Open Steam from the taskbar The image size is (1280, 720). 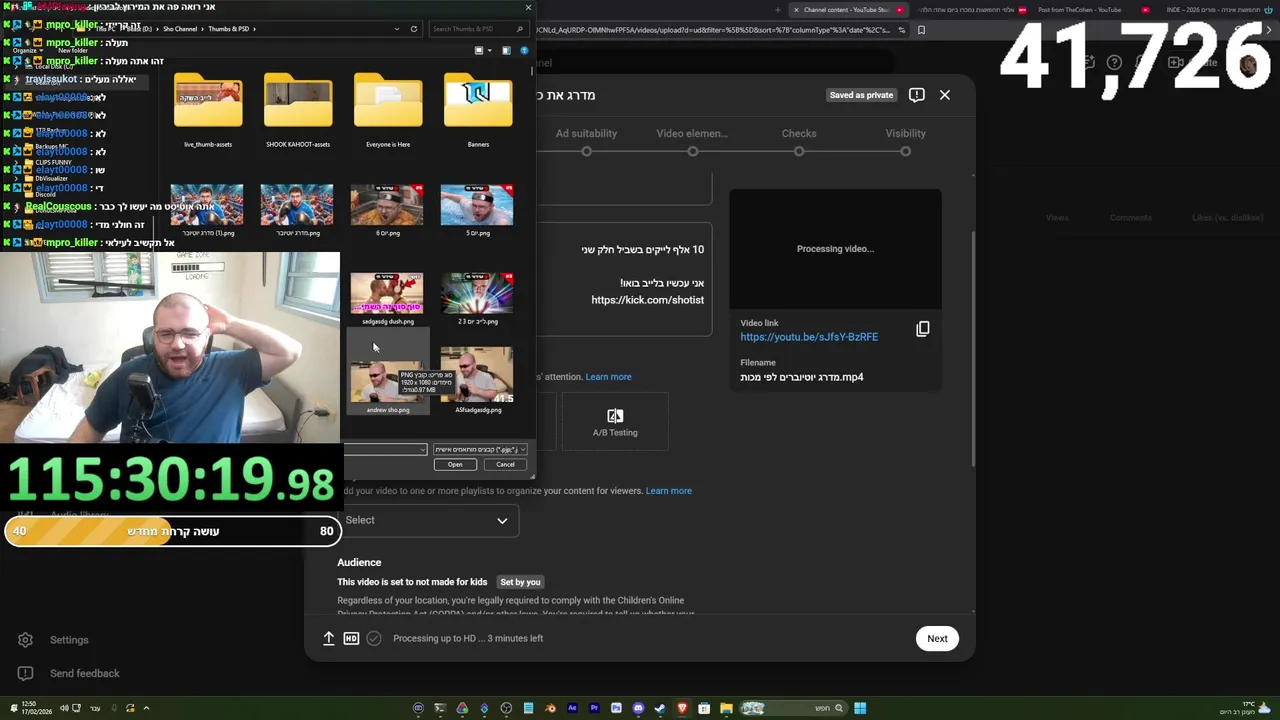pos(660,708)
